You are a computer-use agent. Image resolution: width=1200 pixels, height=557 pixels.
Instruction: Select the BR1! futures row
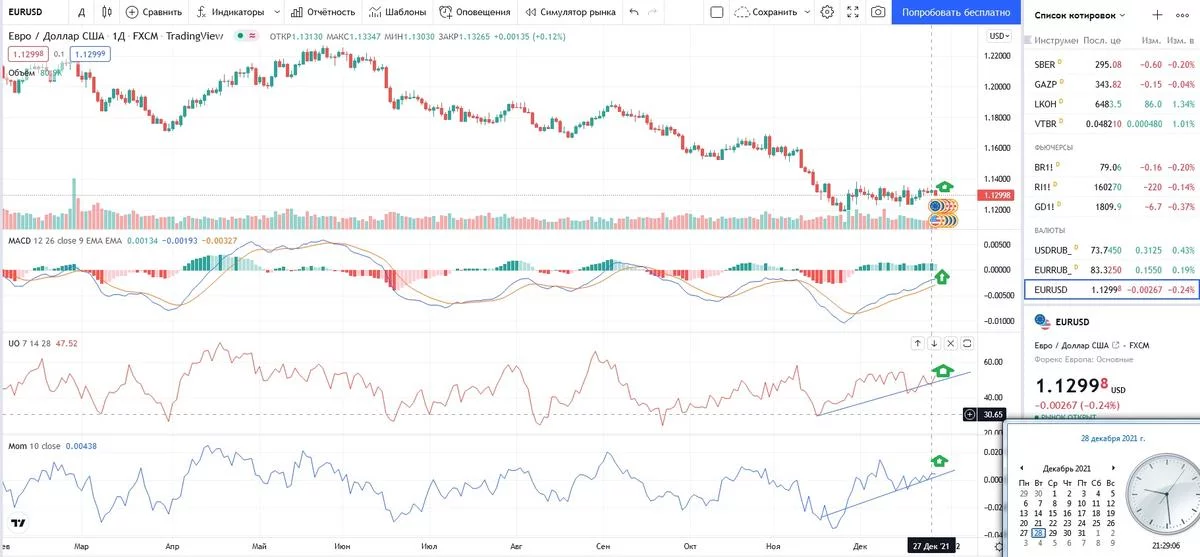coord(1112,167)
